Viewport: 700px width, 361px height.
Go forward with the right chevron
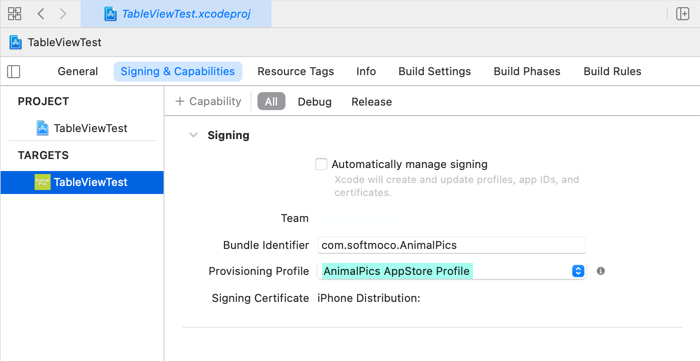[63, 14]
